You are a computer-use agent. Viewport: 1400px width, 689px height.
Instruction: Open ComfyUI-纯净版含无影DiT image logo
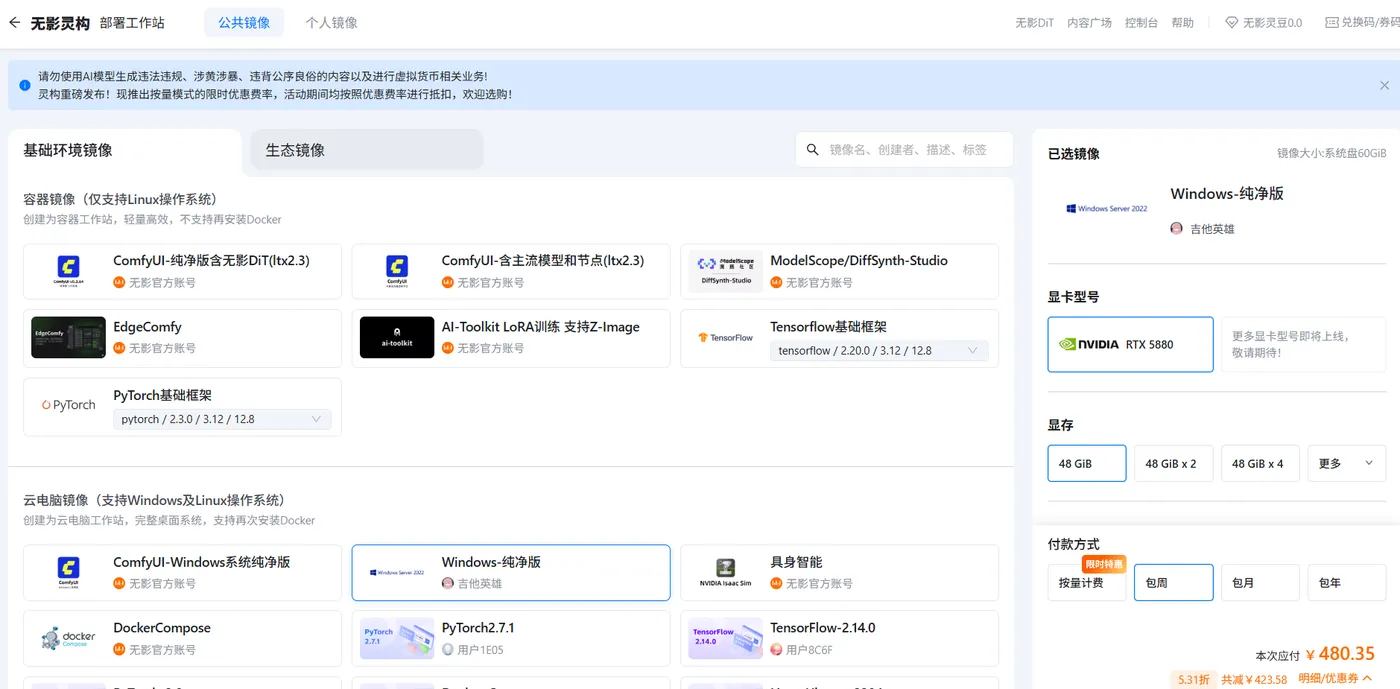click(68, 271)
